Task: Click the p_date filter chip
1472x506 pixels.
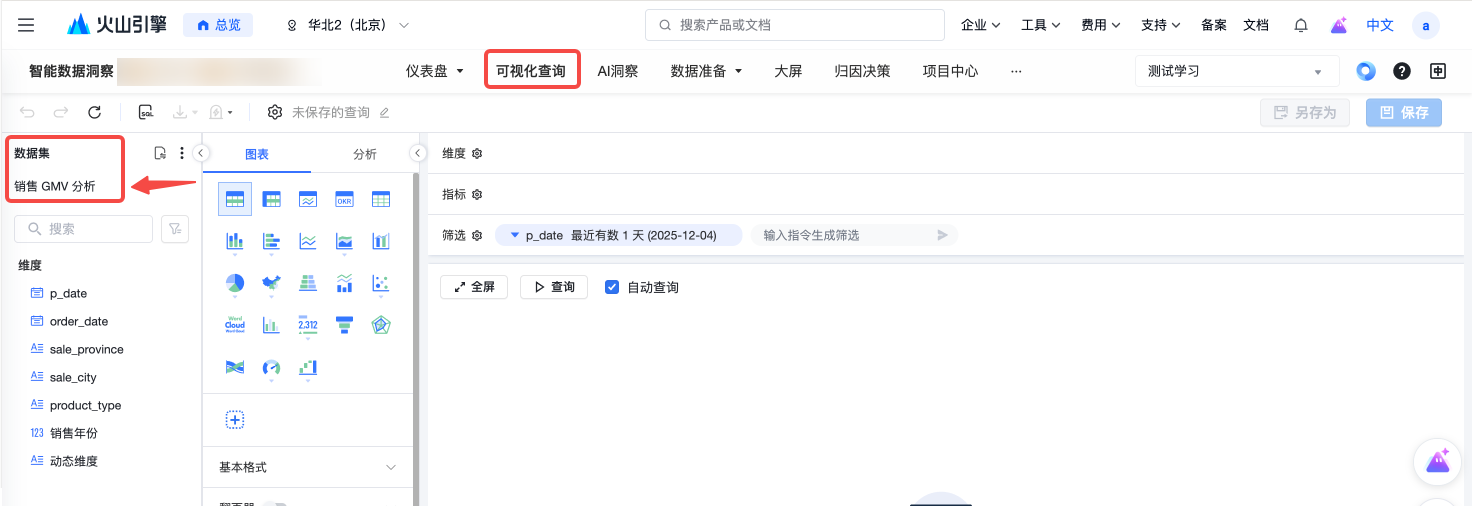Action: [x=619, y=235]
